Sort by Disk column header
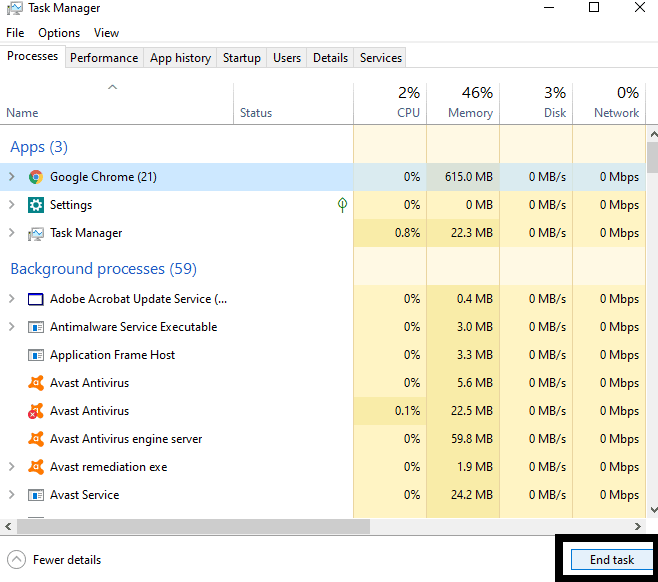The image size is (658, 582). point(536,103)
